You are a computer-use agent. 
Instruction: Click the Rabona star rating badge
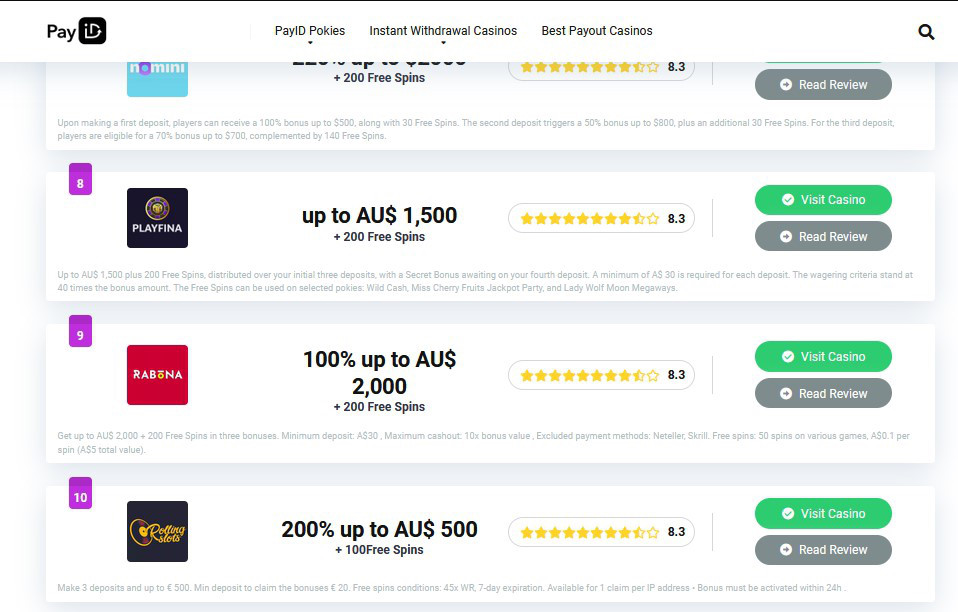601,375
